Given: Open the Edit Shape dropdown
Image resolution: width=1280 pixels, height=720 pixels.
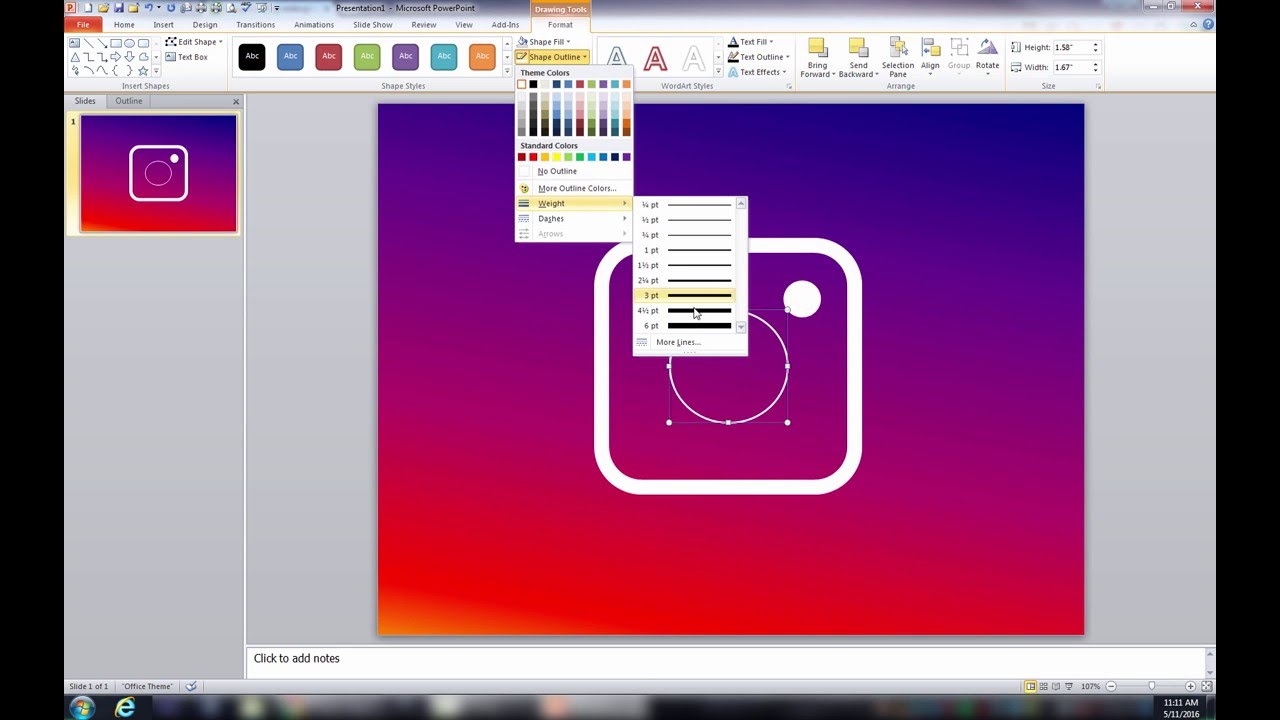Looking at the screenshot, I should pos(194,42).
